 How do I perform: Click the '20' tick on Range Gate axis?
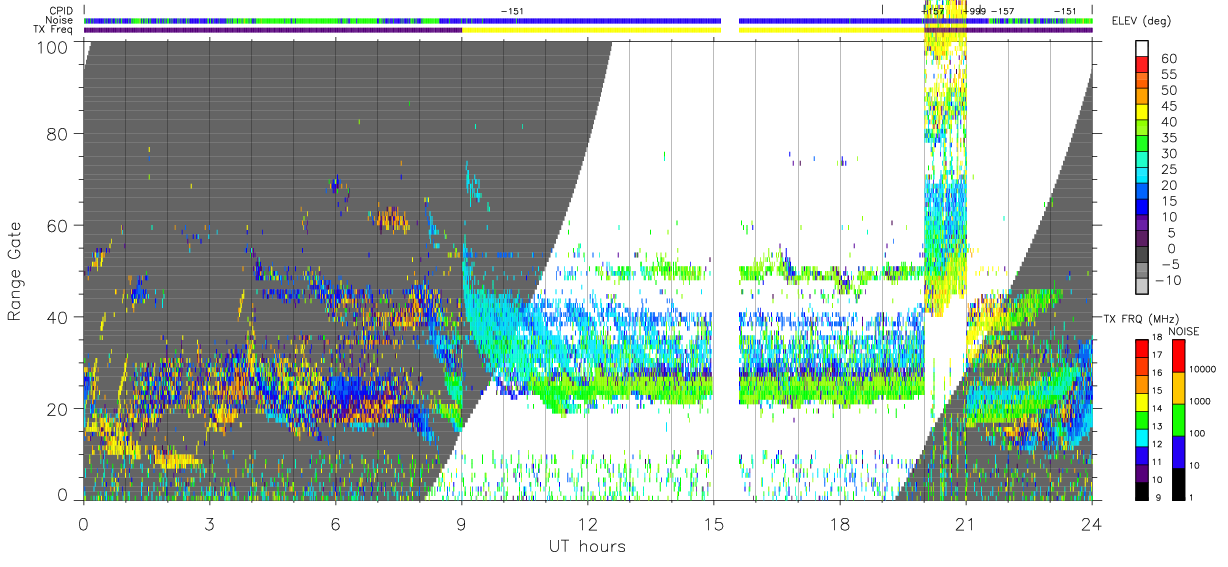coord(59,409)
